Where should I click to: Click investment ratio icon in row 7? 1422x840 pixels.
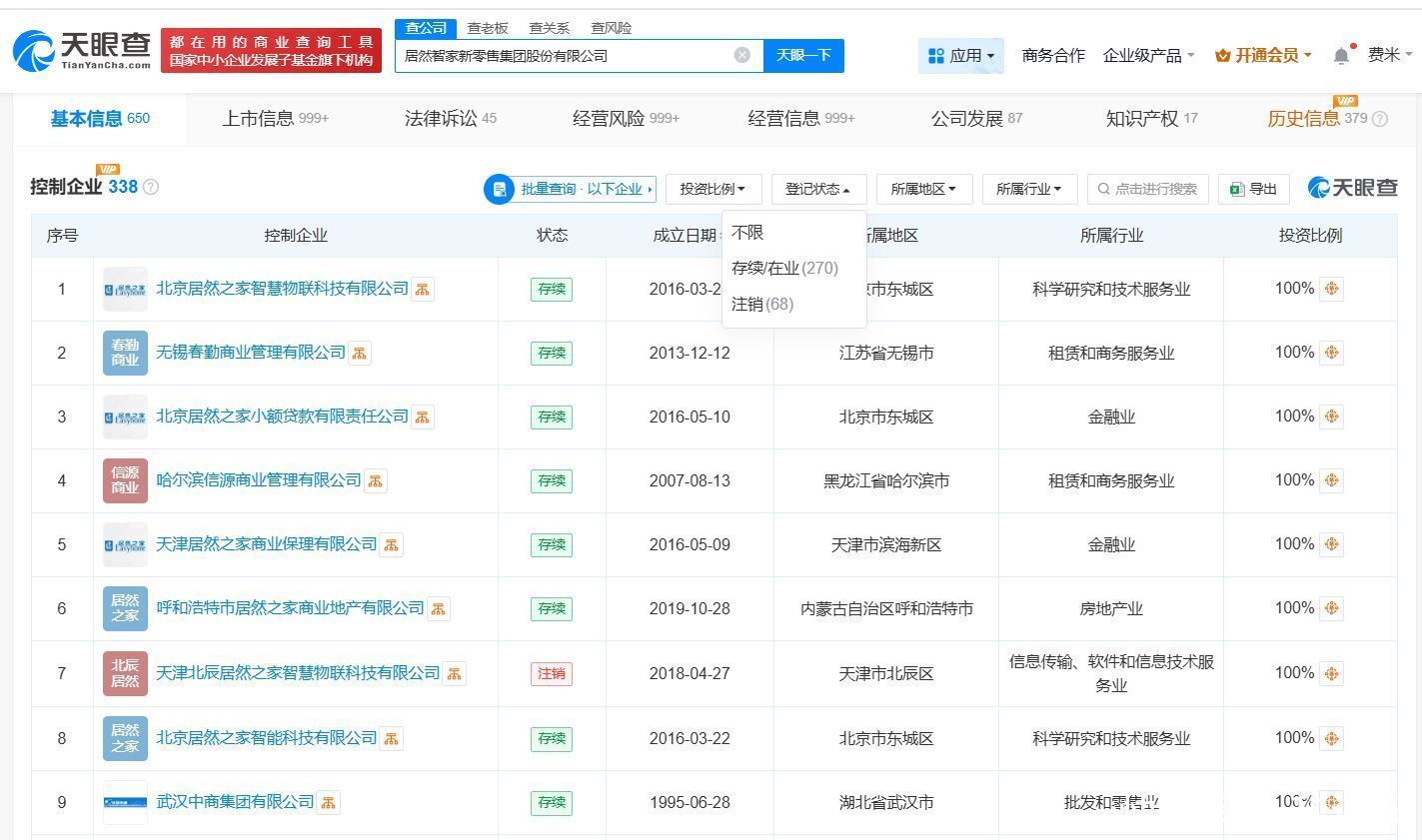[1331, 673]
